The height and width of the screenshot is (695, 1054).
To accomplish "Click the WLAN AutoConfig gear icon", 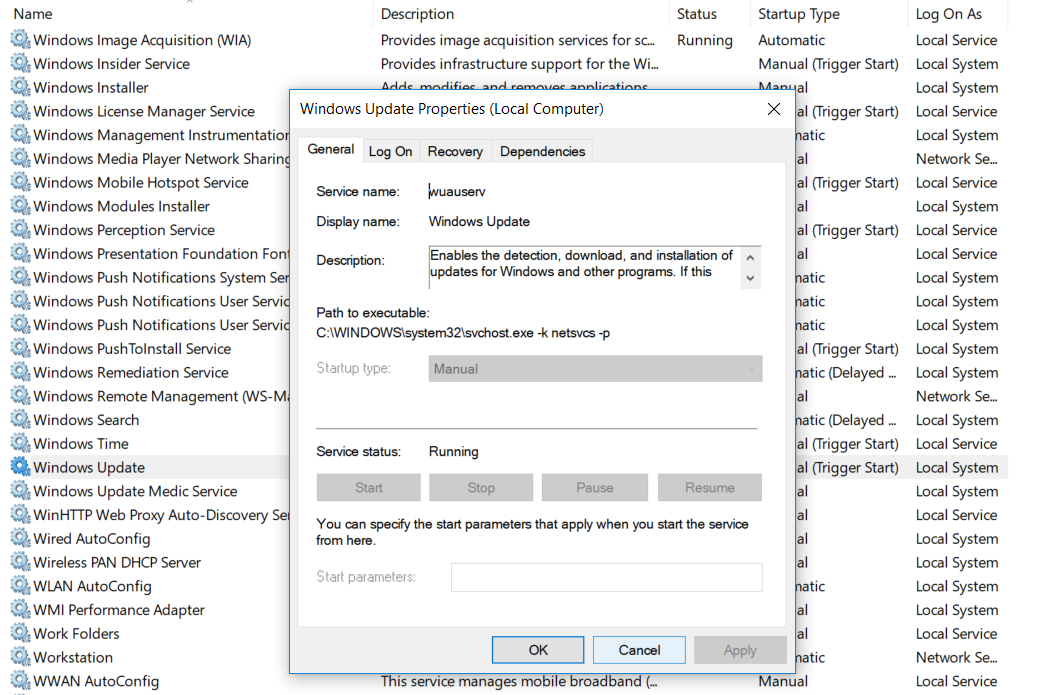I will (x=21, y=585).
